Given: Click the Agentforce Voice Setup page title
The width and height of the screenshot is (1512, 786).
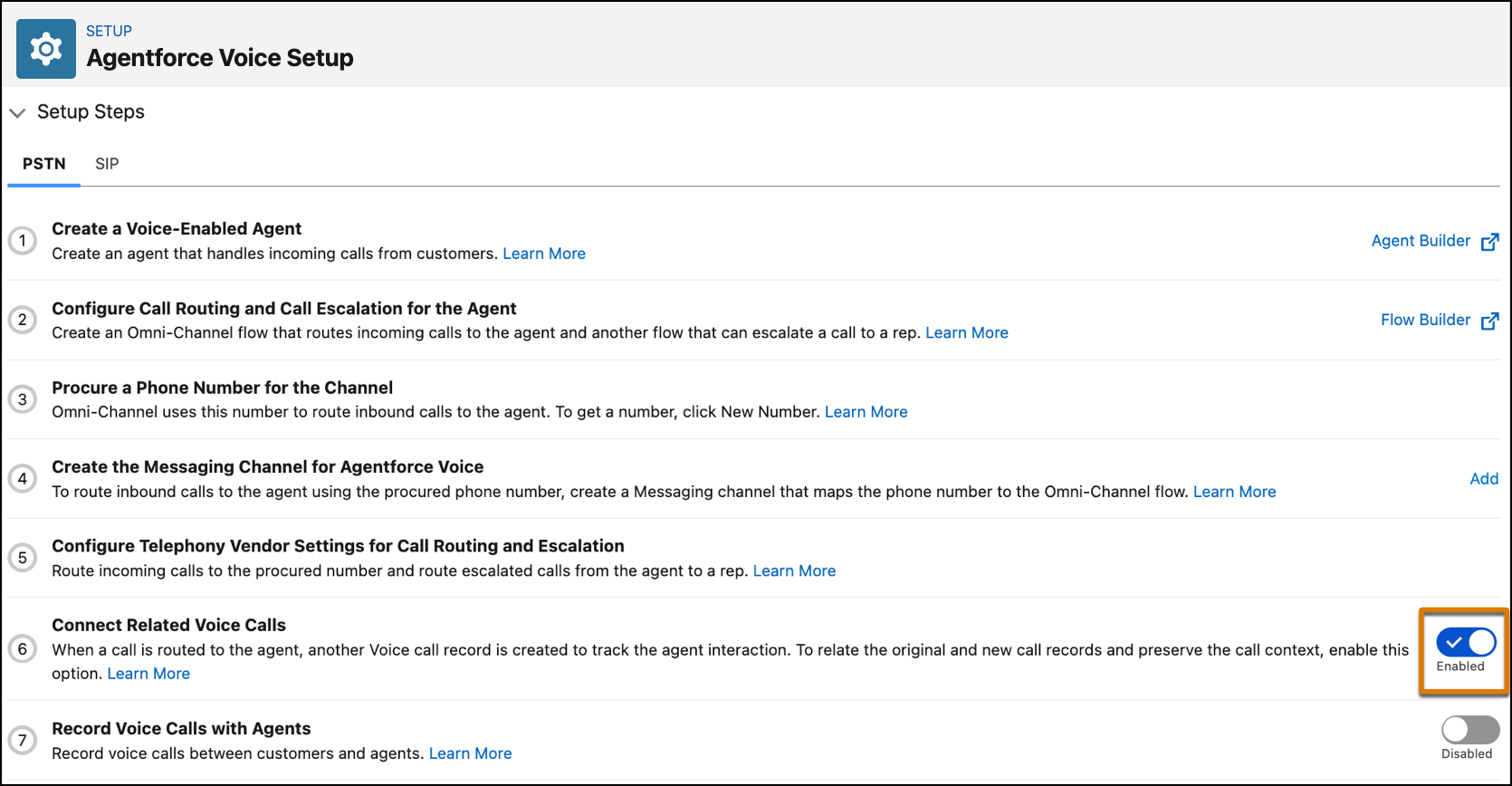Looking at the screenshot, I should coord(220,58).
